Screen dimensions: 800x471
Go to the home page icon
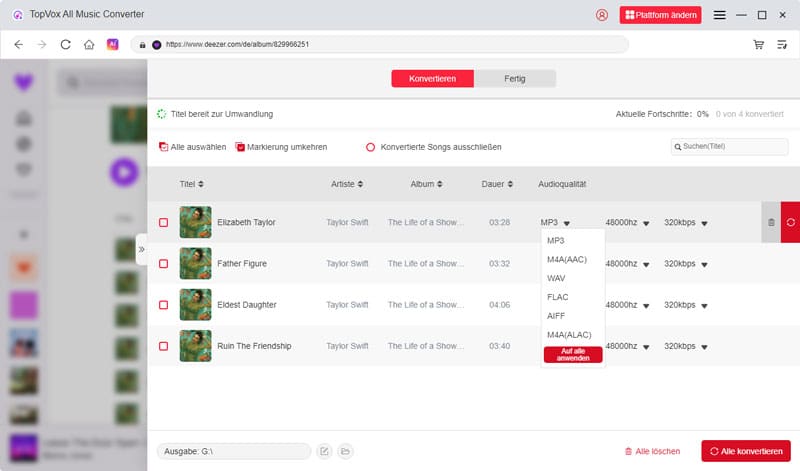(x=89, y=45)
